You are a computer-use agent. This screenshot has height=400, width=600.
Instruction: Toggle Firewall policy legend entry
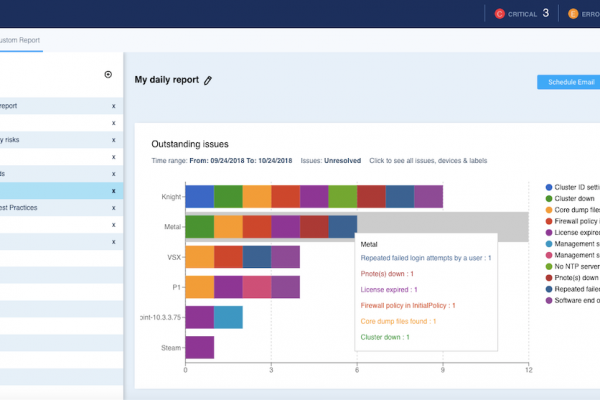tap(573, 221)
